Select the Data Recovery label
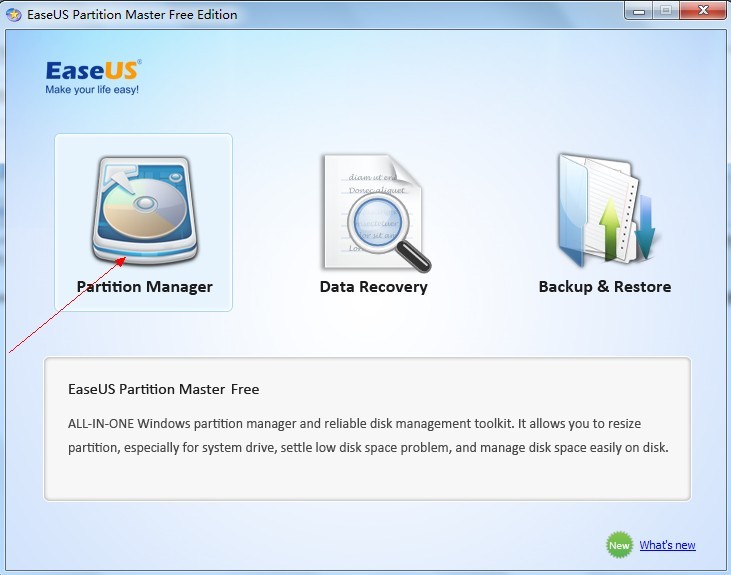The width and height of the screenshot is (731, 575). [x=373, y=287]
